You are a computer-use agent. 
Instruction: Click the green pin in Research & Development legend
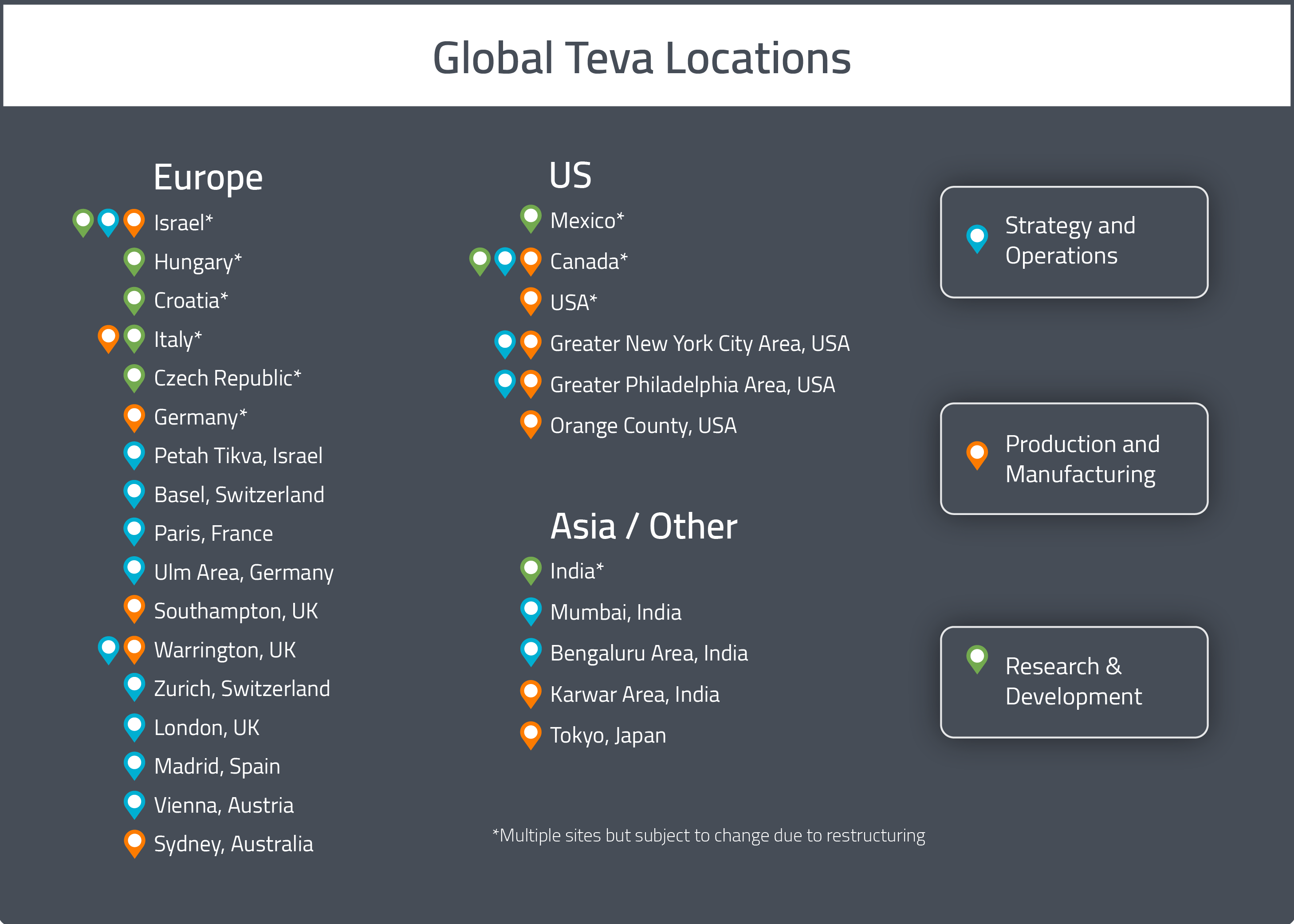coord(977,660)
